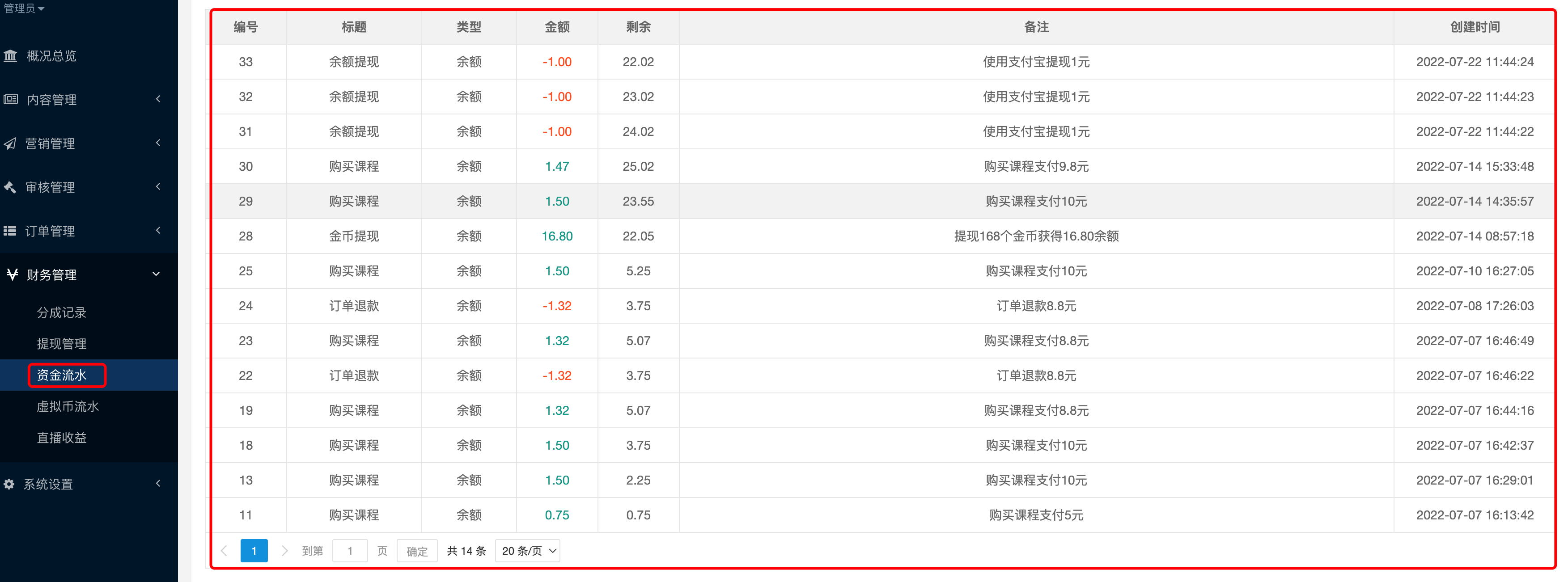Click amount 0.75 in 金额 column
The width and height of the screenshot is (1568, 582).
click(557, 515)
